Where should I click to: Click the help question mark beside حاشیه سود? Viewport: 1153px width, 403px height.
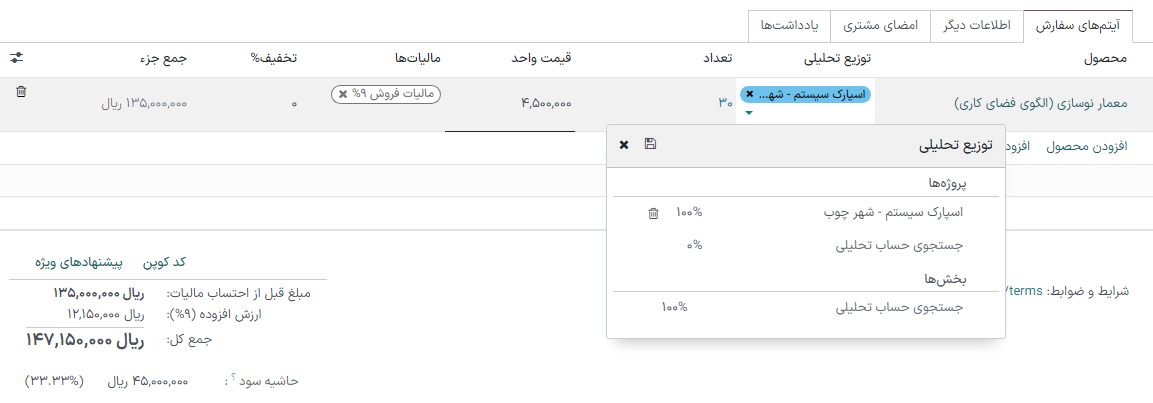(233, 377)
